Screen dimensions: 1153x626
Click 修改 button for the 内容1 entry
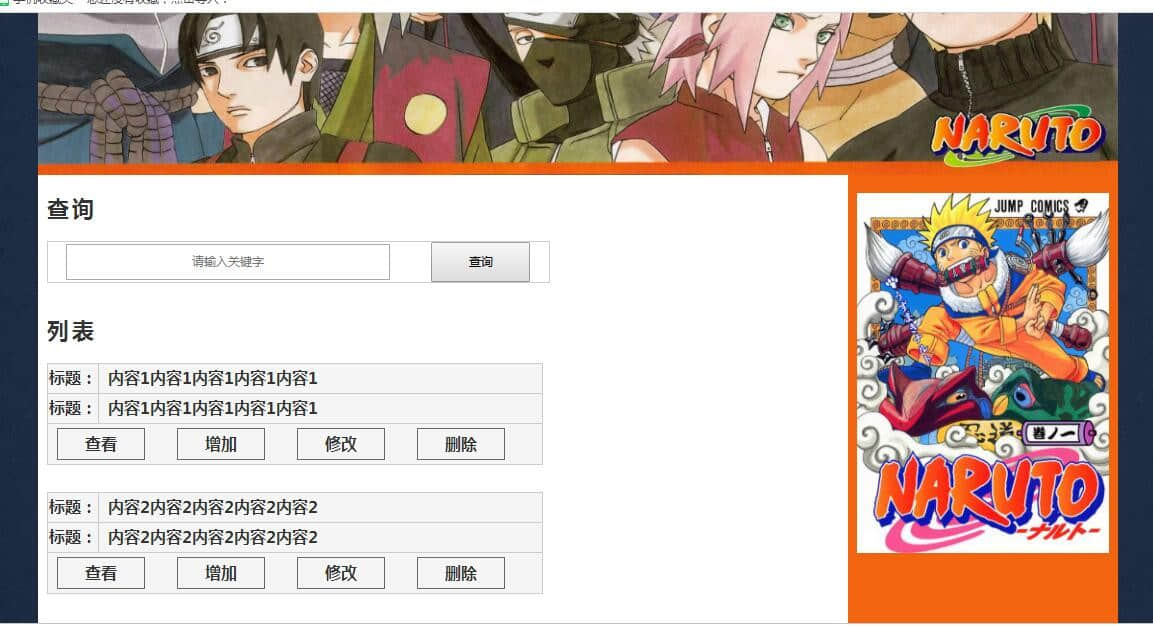[x=340, y=444]
